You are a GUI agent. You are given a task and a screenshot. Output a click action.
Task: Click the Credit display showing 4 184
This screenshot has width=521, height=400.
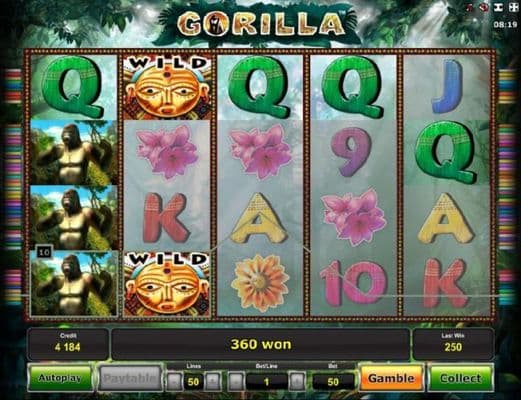(68, 343)
